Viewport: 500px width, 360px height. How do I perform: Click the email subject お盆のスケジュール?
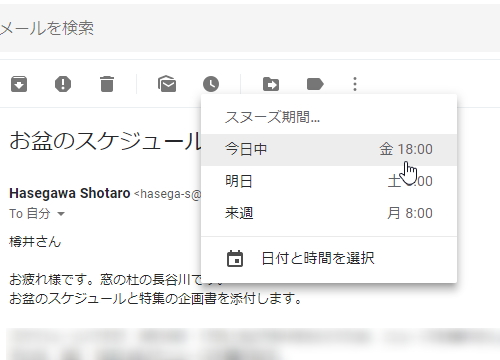click(104, 140)
